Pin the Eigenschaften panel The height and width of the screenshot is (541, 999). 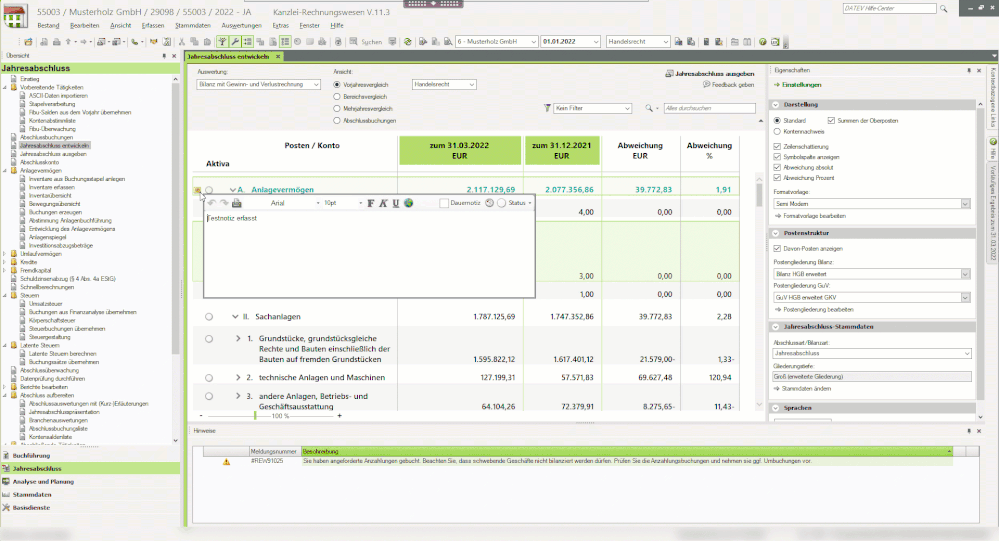click(x=969, y=71)
